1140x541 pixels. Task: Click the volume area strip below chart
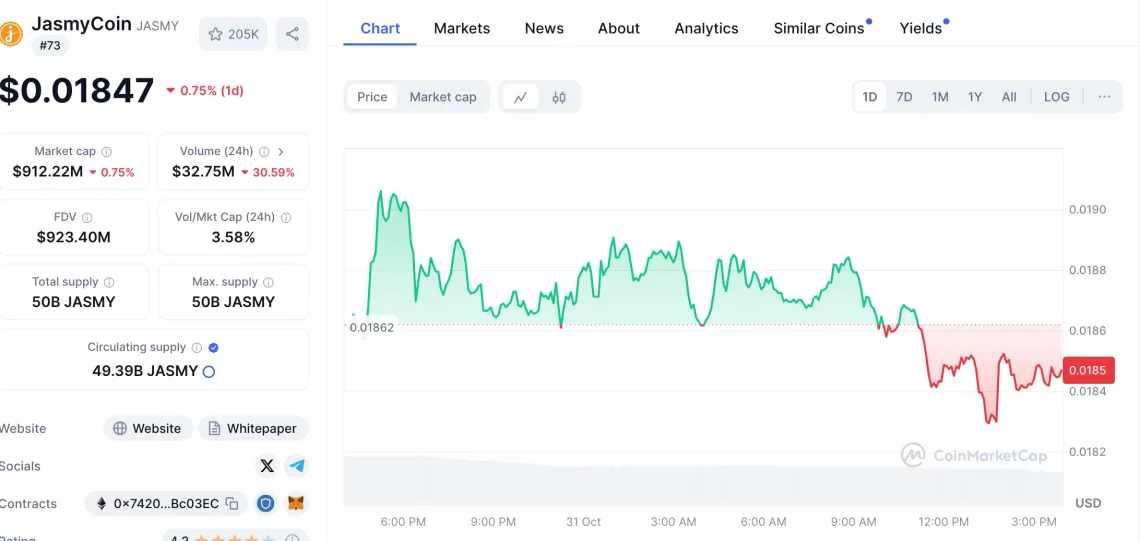coord(703,480)
